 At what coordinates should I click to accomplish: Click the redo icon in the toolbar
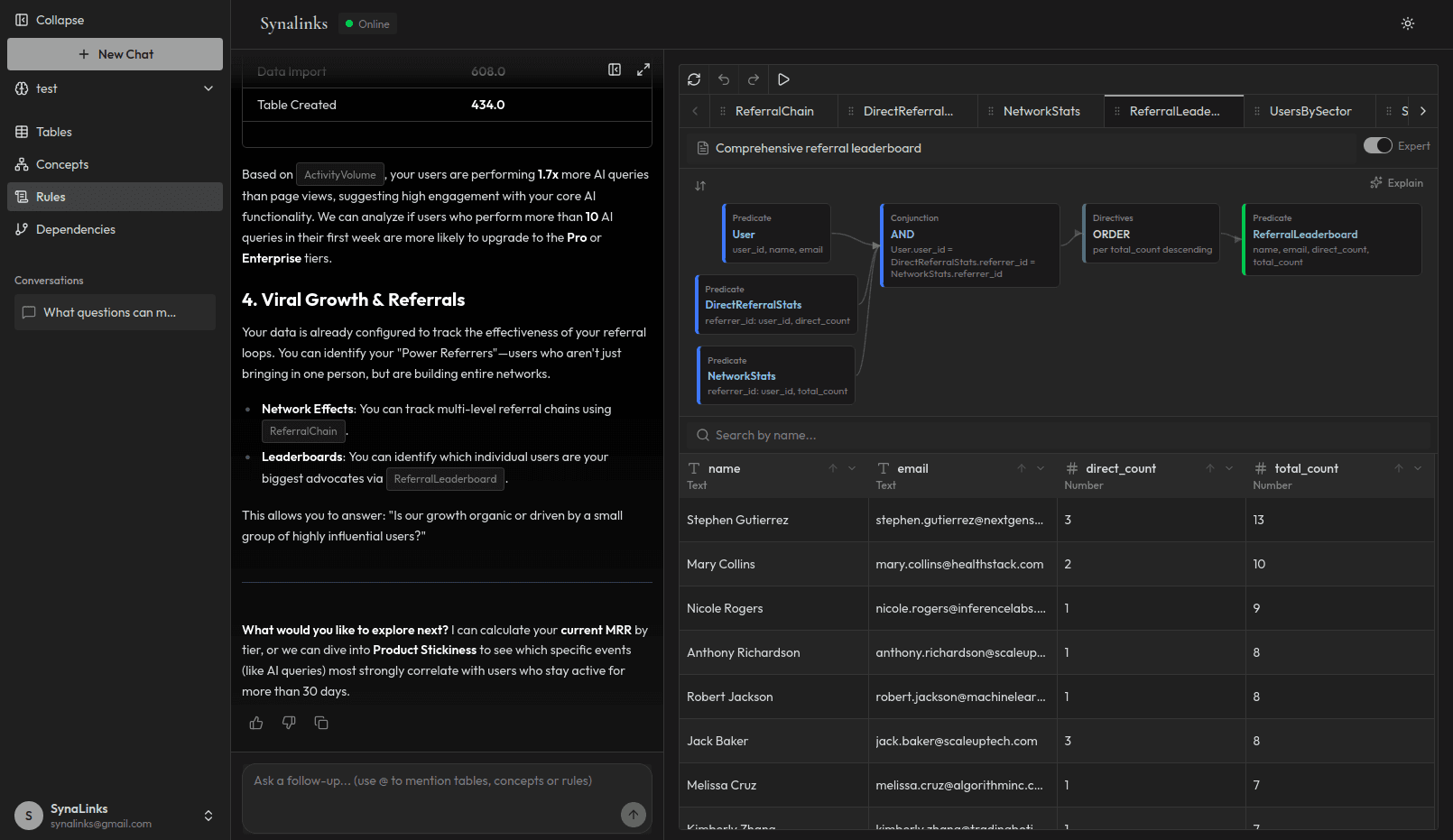click(754, 79)
